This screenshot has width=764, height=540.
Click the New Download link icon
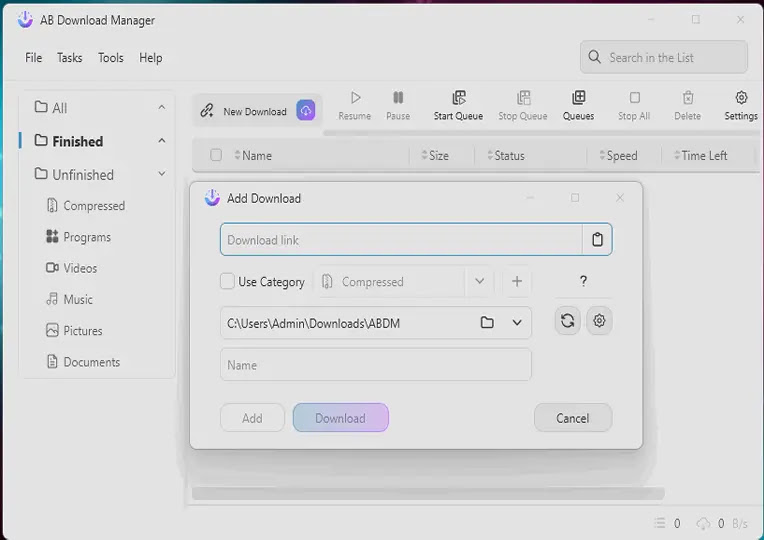[x=207, y=111]
